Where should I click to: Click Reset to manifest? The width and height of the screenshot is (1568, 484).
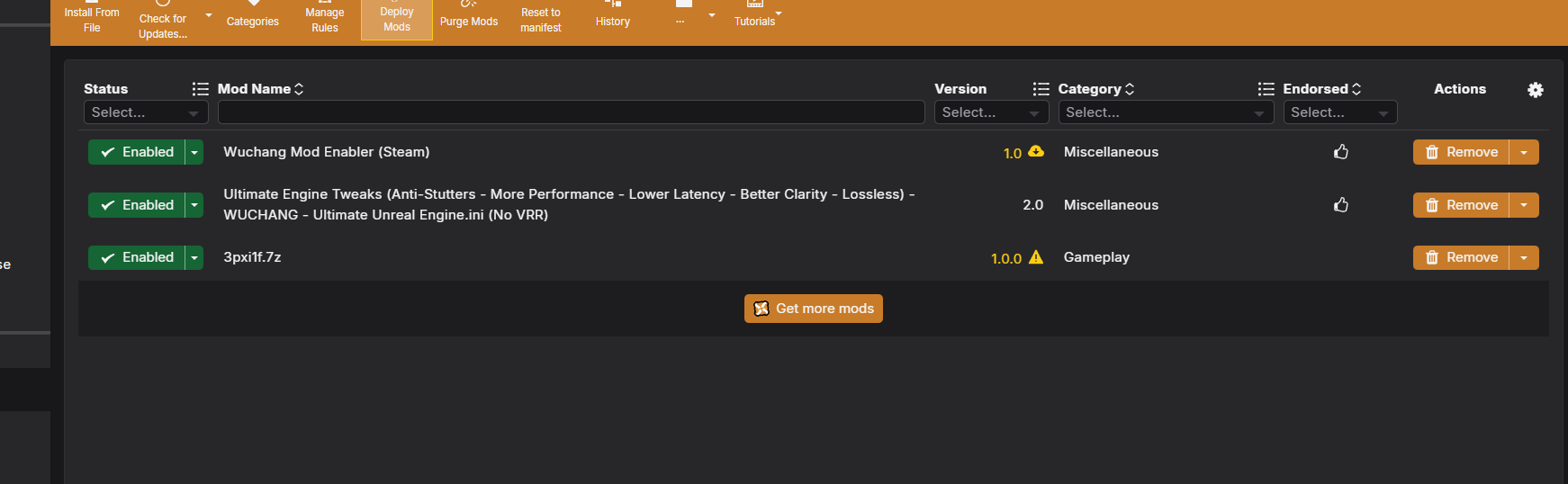tap(541, 19)
